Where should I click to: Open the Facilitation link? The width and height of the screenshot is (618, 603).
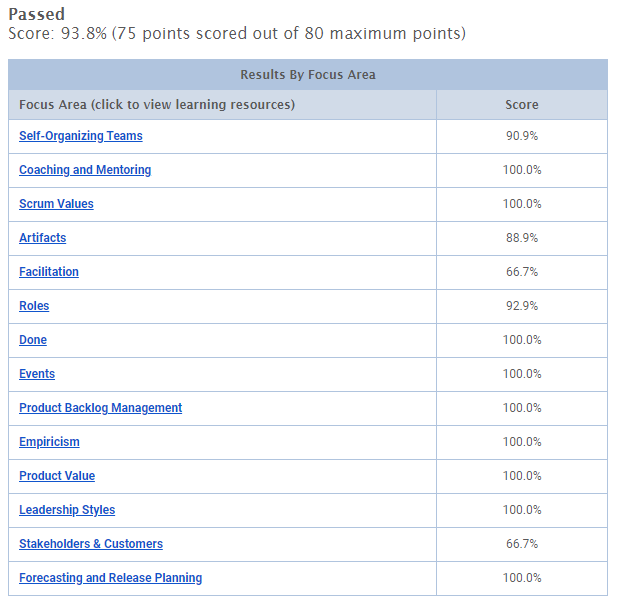[49, 272]
